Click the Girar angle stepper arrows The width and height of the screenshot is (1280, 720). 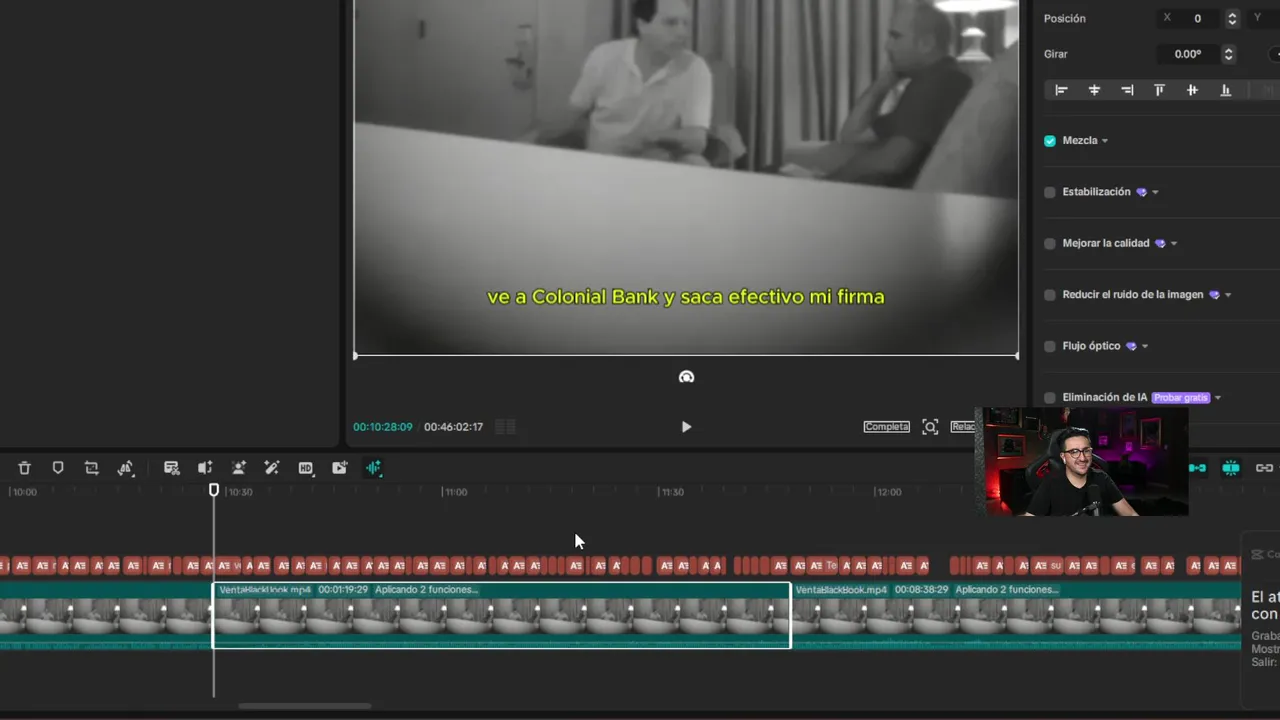(x=1228, y=54)
